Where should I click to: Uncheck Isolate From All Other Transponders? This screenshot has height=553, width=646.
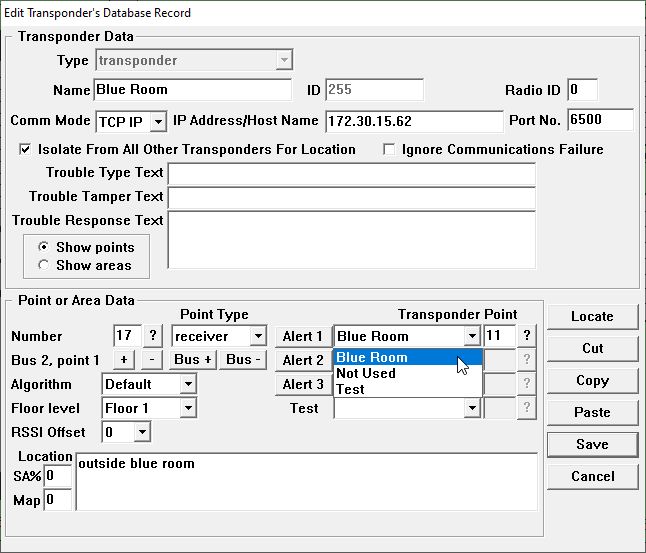(x=25, y=150)
